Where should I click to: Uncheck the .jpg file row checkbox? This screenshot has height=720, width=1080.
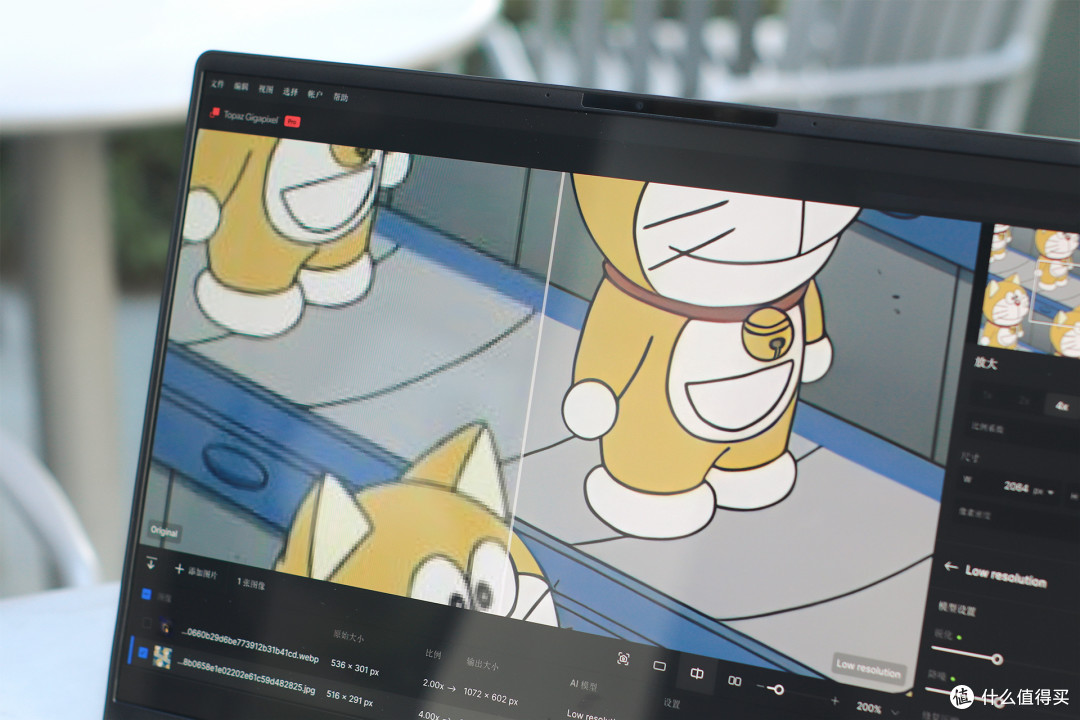143,652
